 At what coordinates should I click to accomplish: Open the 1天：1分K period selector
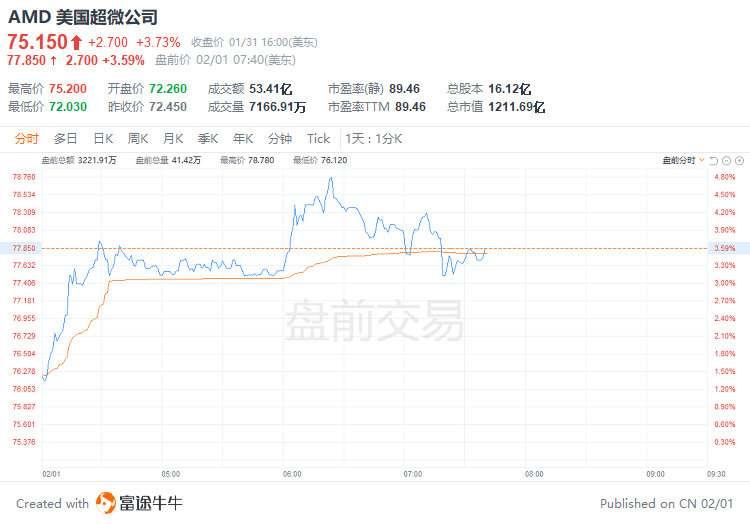(x=374, y=139)
